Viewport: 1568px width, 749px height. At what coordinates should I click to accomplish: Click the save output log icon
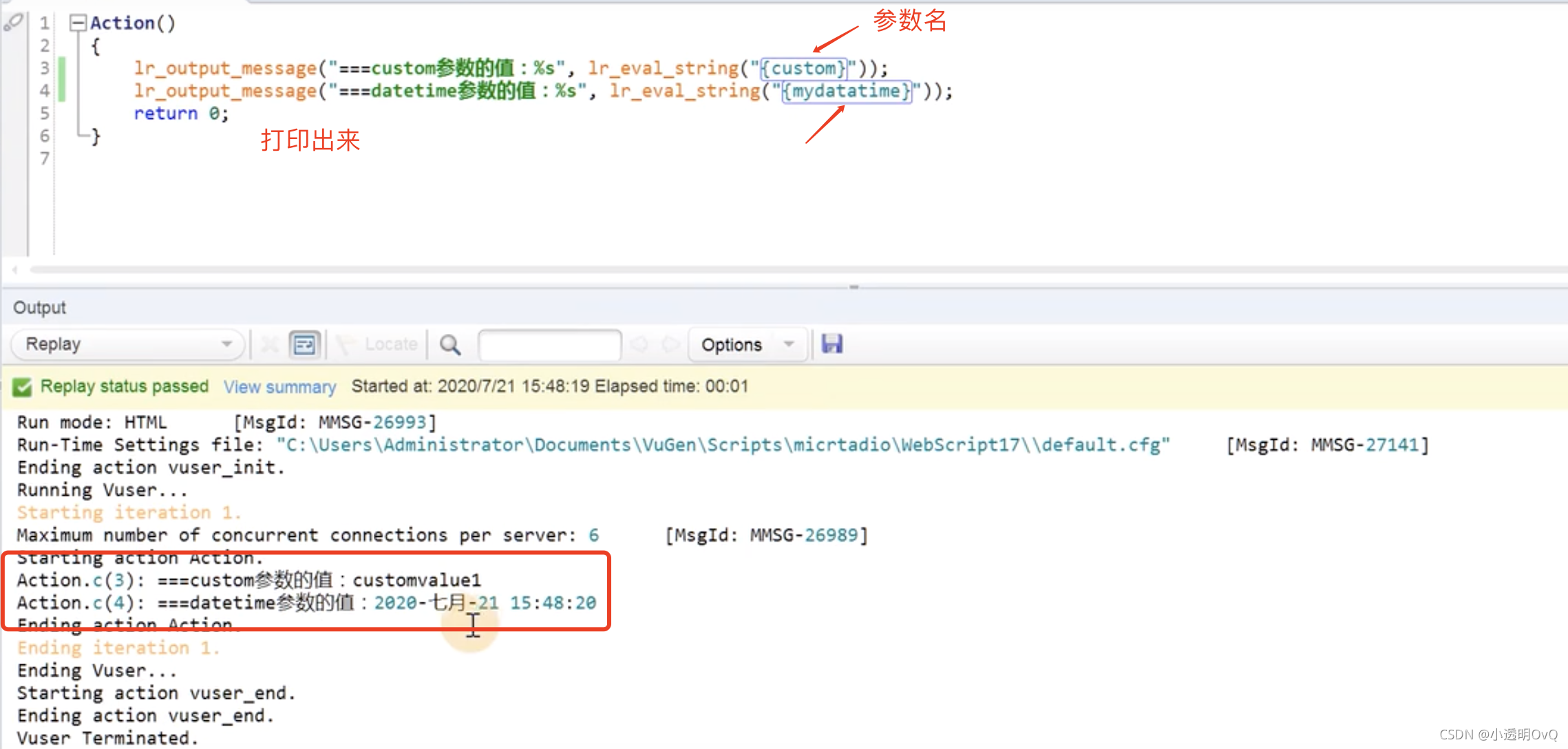tap(832, 344)
